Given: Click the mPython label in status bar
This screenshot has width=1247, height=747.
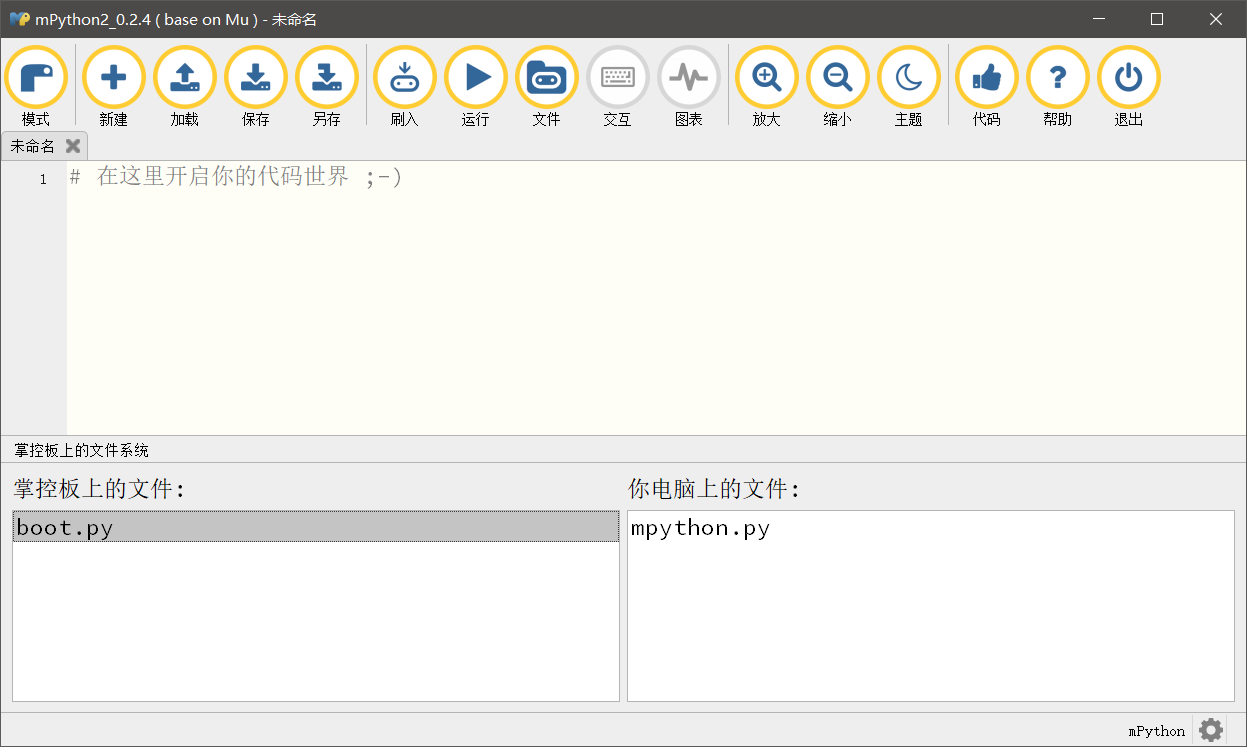Looking at the screenshot, I should pyautogui.click(x=1157, y=731).
